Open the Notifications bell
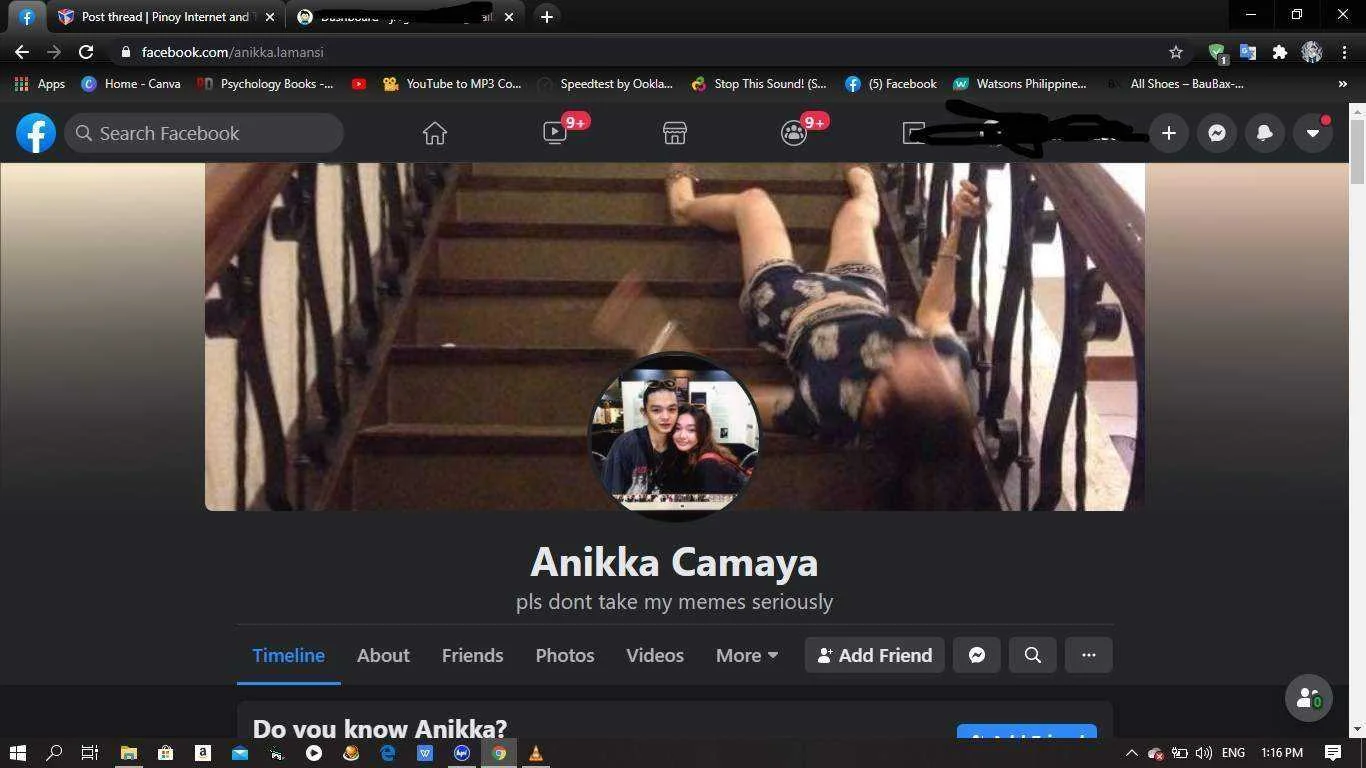Screen dimensions: 1366x768 (1265, 133)
